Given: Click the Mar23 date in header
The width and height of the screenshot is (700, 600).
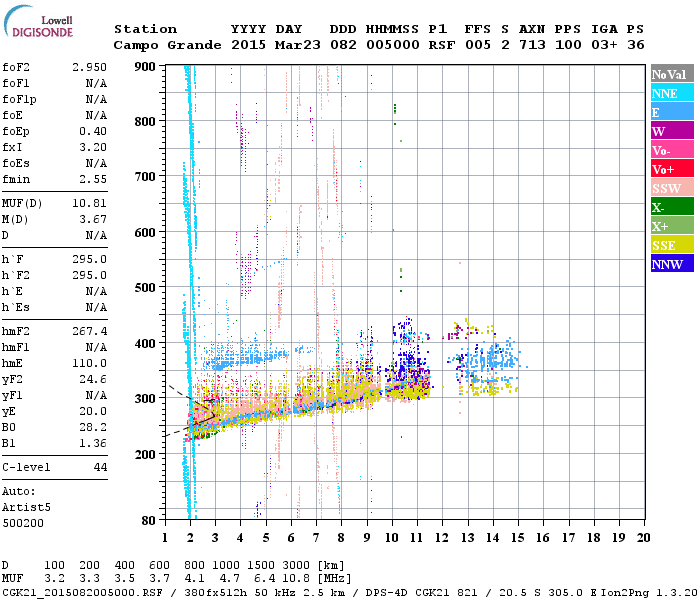Looking at the screenshot, I should pyautogui.click(x=297, y=45).
